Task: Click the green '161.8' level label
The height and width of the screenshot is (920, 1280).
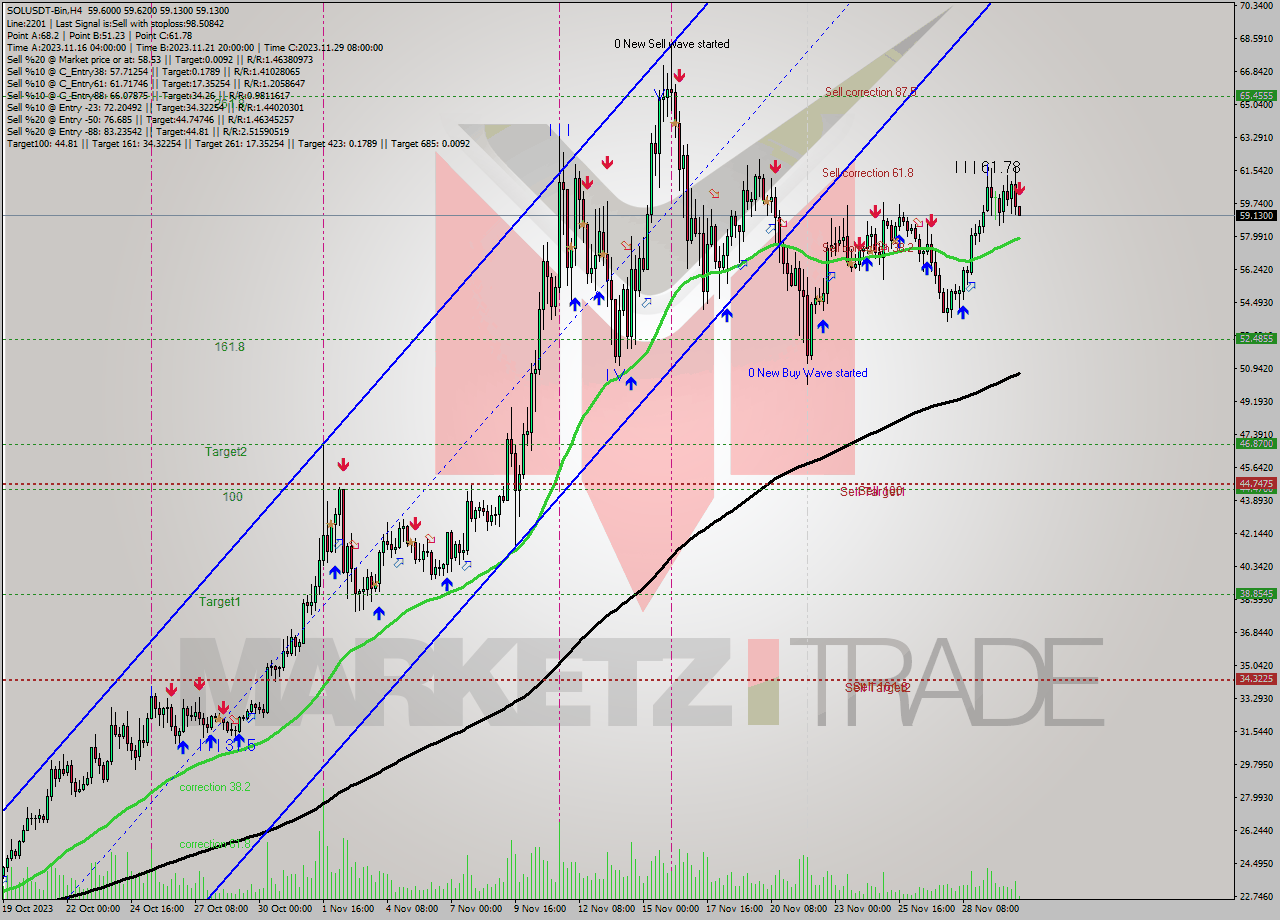Action: 230,347
